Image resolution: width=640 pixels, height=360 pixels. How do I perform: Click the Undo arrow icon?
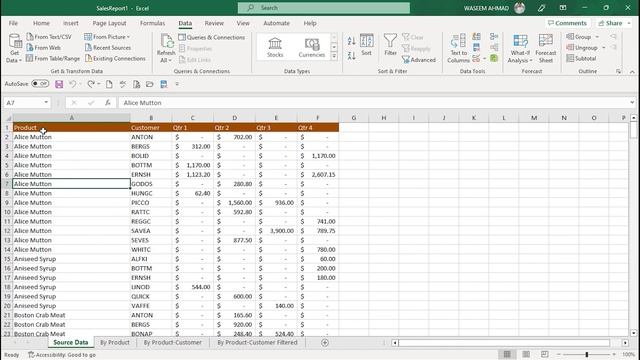tap(72, 84)
